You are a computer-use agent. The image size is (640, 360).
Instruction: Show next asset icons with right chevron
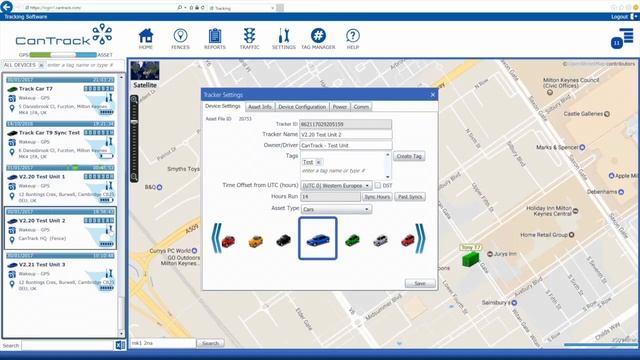coord(420,238)
